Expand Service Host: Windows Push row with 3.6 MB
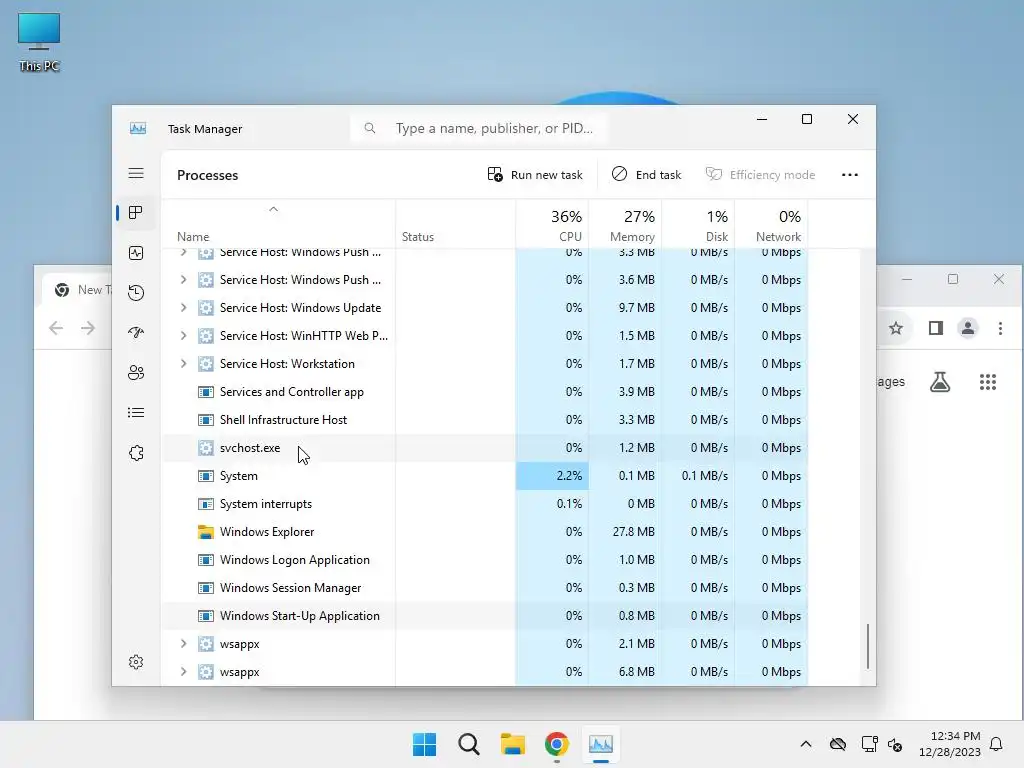 pos(184,280)
